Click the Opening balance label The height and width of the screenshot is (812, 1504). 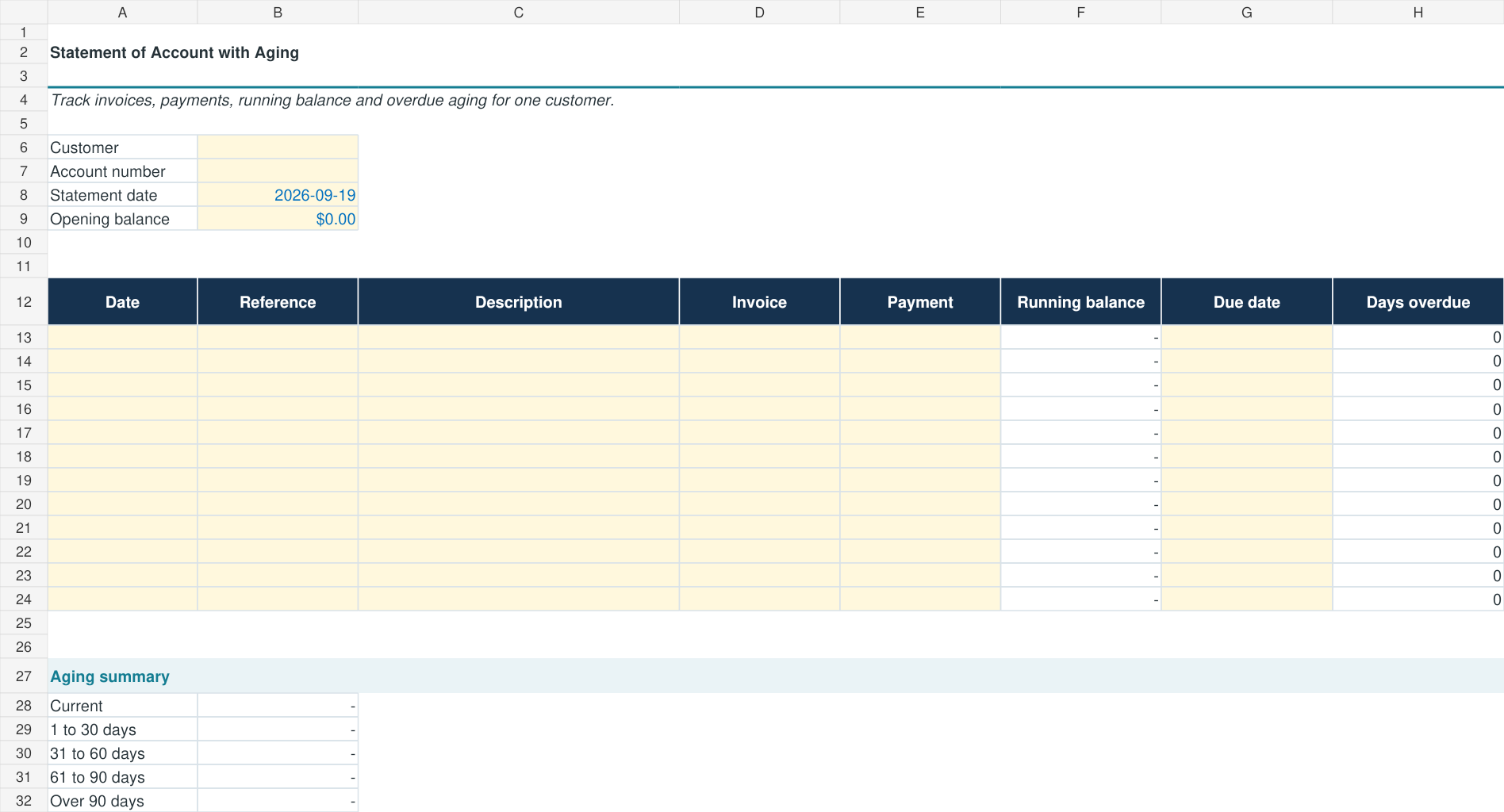pos(109,219)
